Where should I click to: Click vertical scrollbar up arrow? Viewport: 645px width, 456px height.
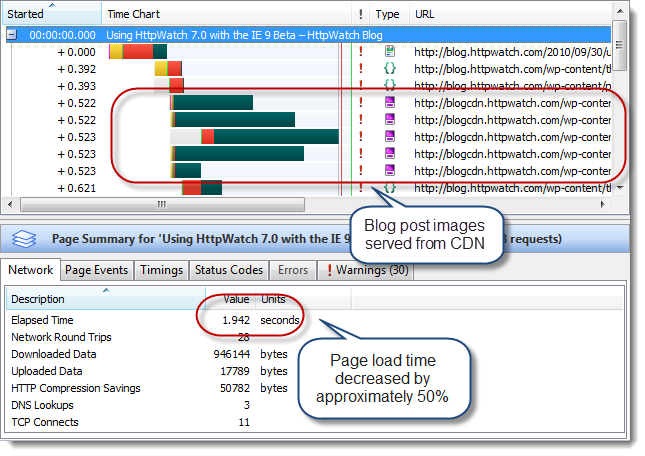620,10
